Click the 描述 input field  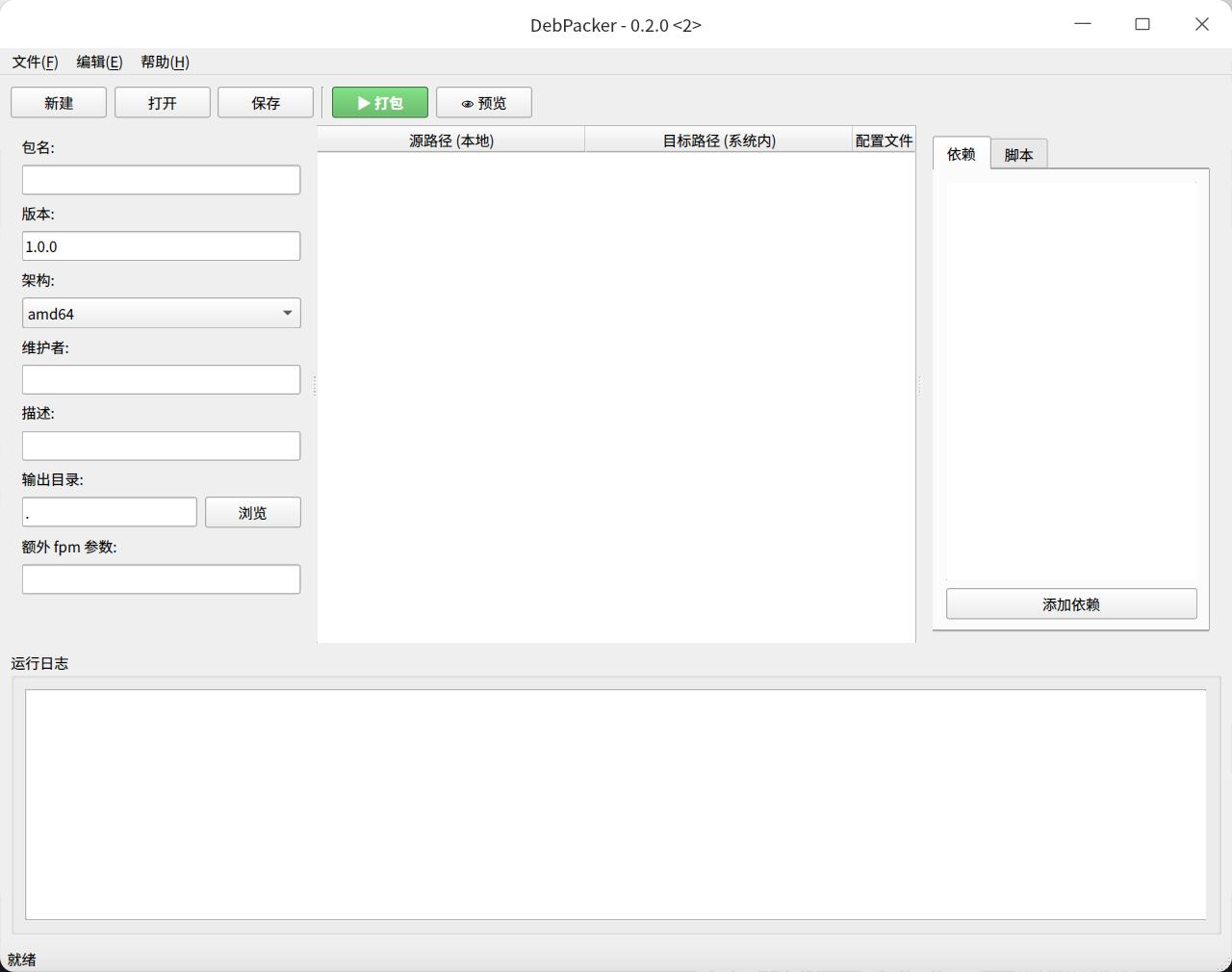point(162,447)
